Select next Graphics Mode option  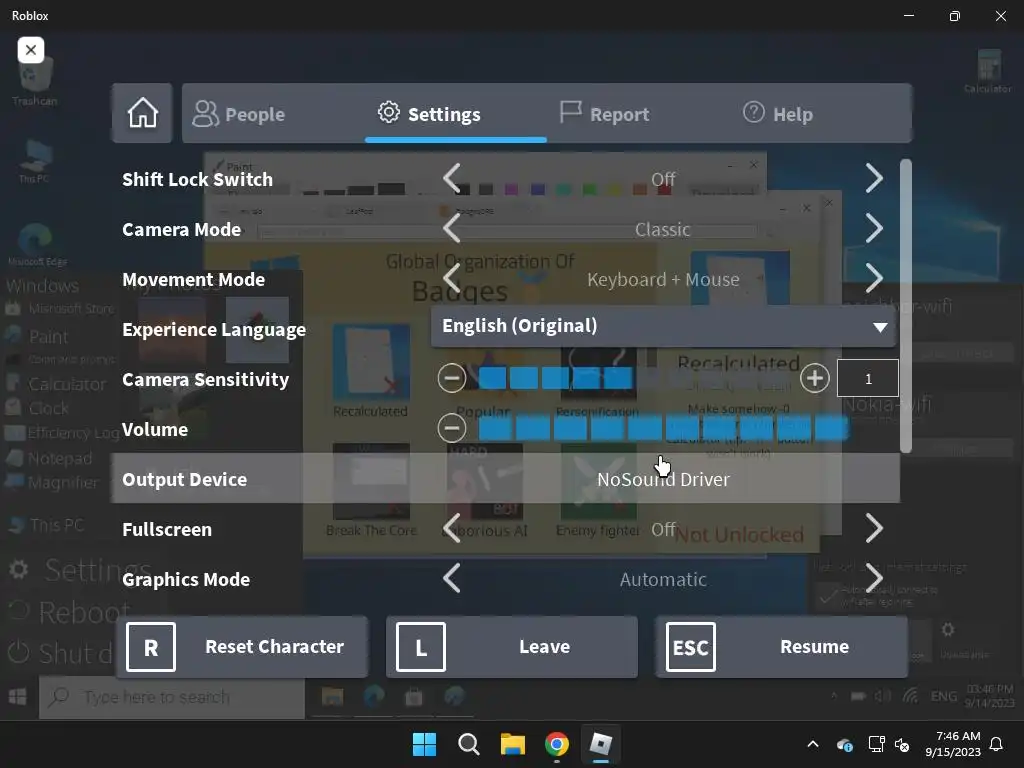tap(874, 579)
